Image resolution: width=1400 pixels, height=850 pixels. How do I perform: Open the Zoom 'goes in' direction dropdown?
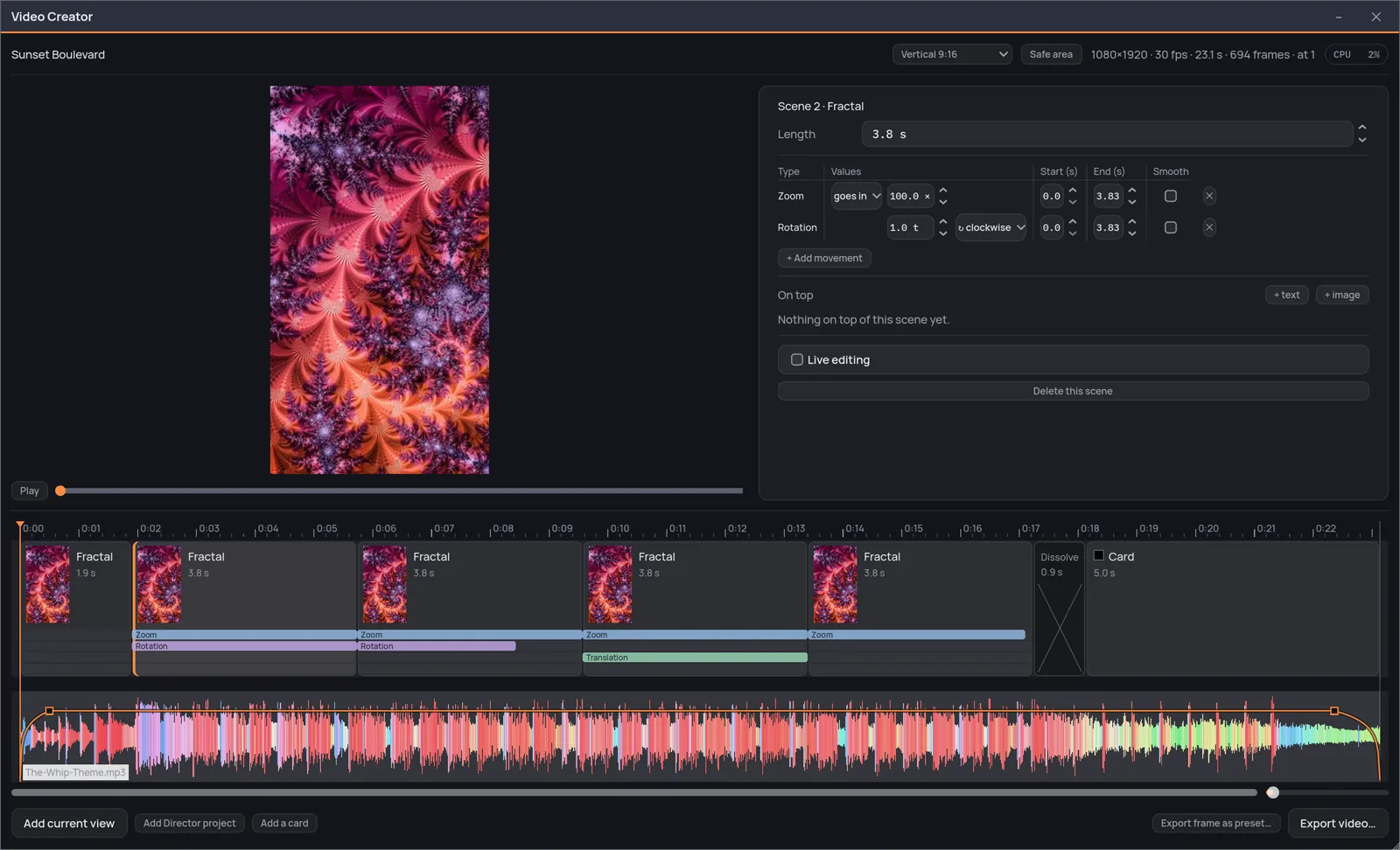point(857,196)
